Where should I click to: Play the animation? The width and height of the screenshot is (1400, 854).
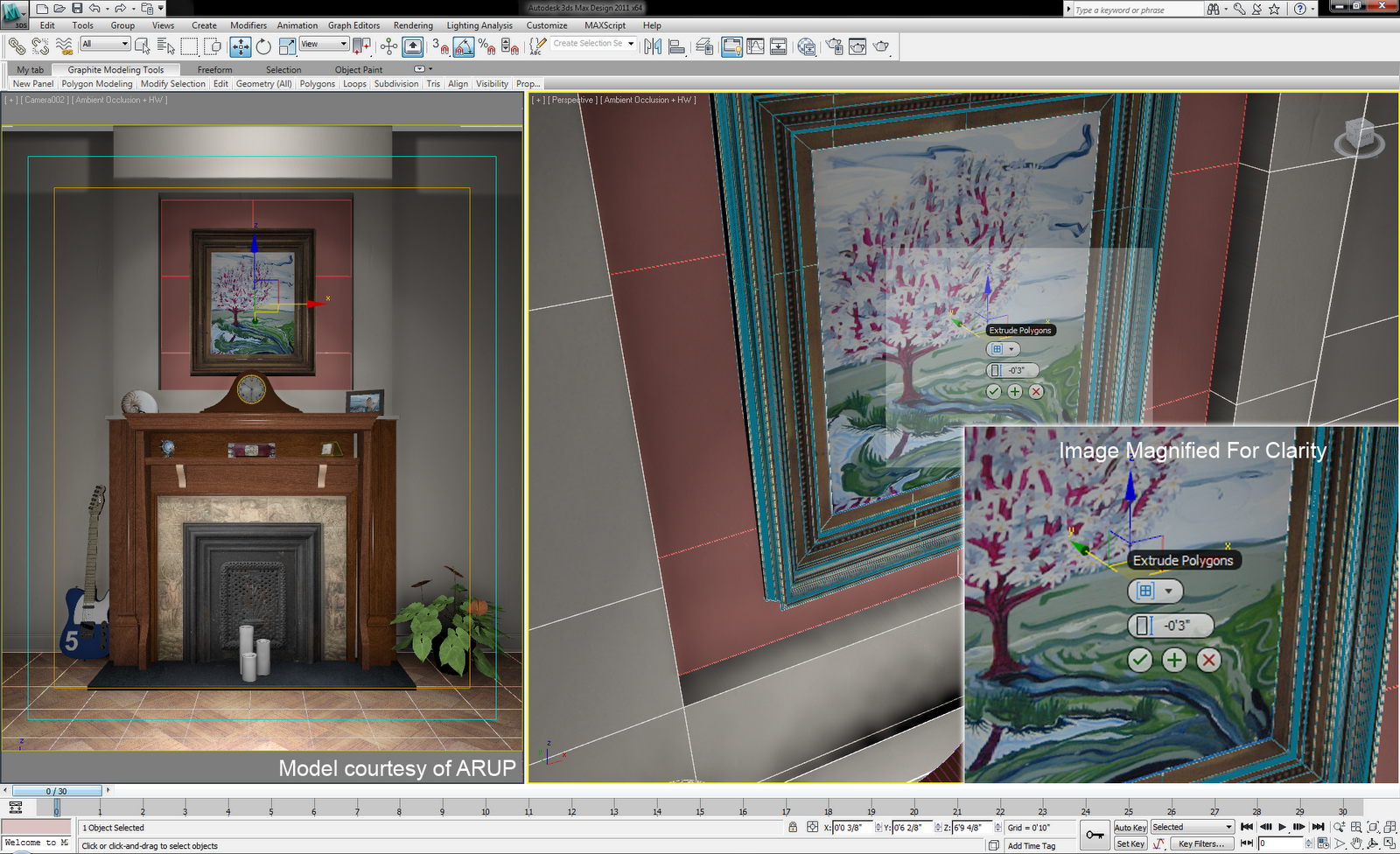(1283, 827)
